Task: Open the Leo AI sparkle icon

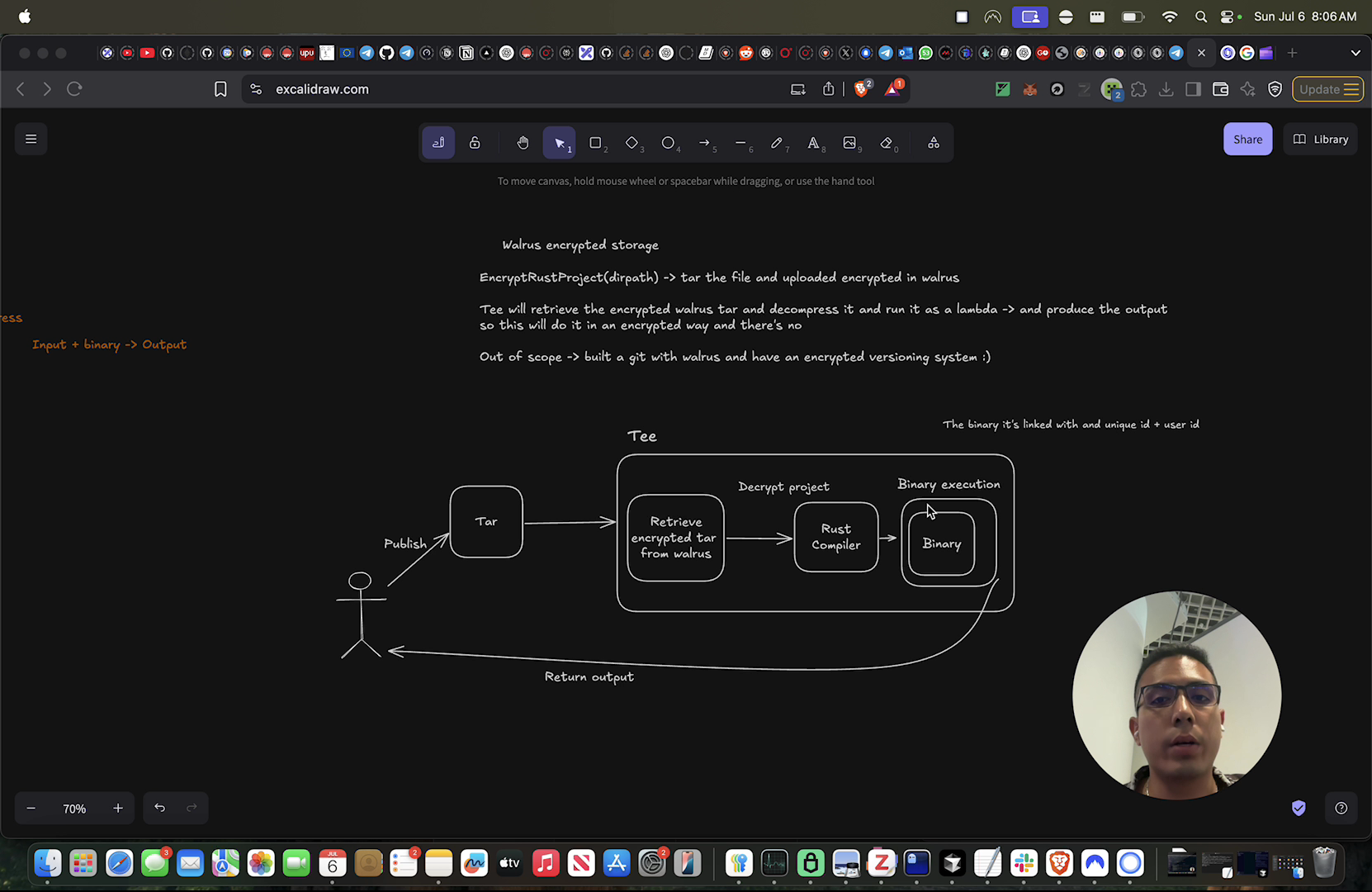Action: [1247, 89]
